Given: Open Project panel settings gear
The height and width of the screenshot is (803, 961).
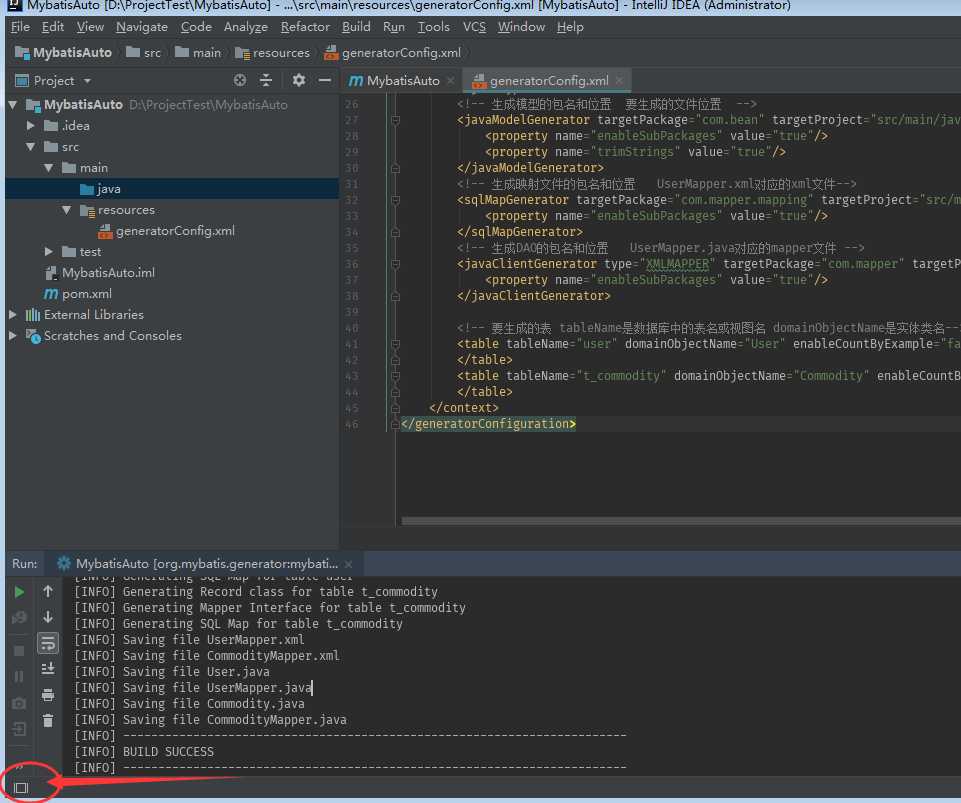Looking at the screenshot, I should coord(298,80).
